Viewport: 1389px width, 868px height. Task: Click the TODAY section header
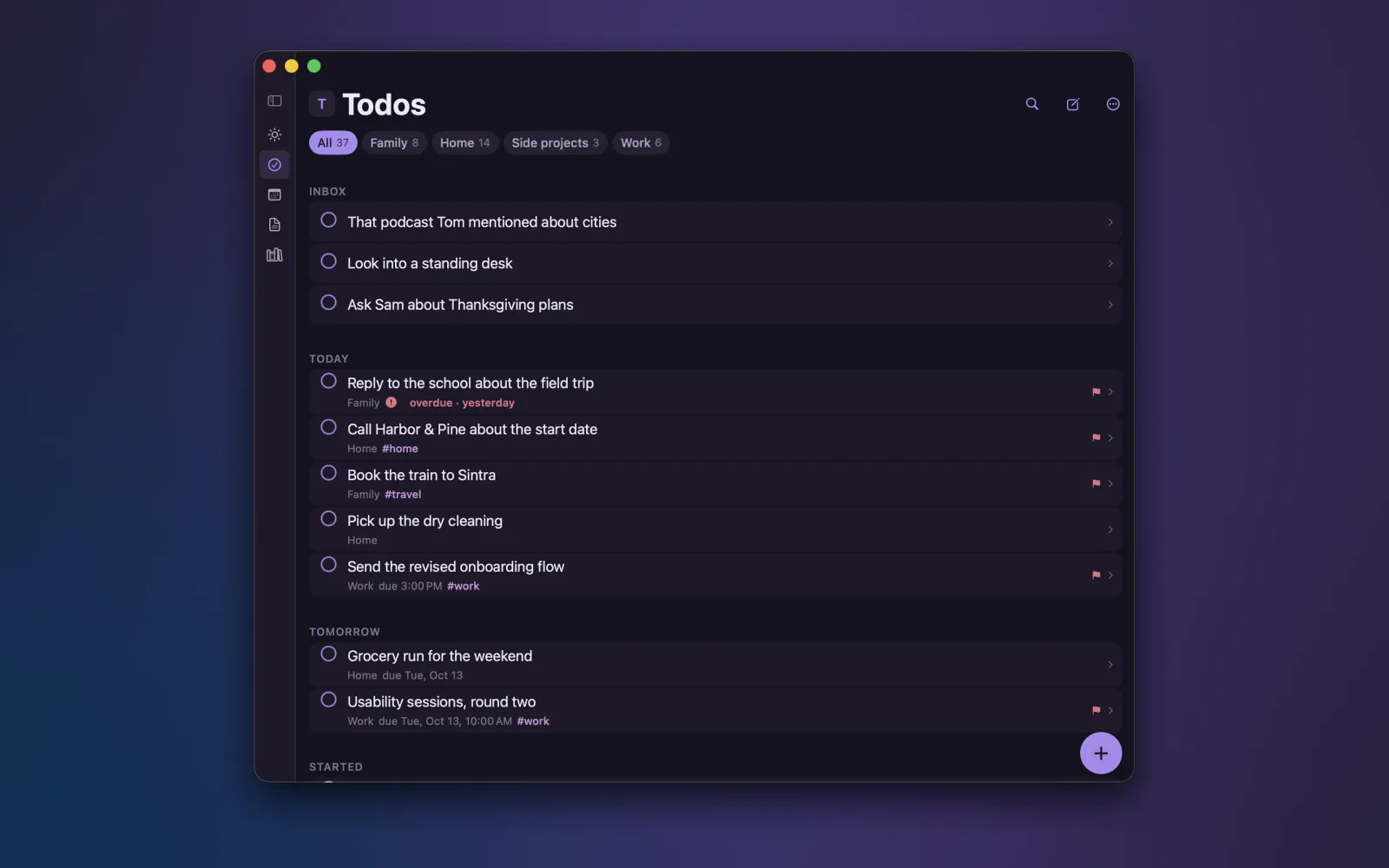coord(329,359)
